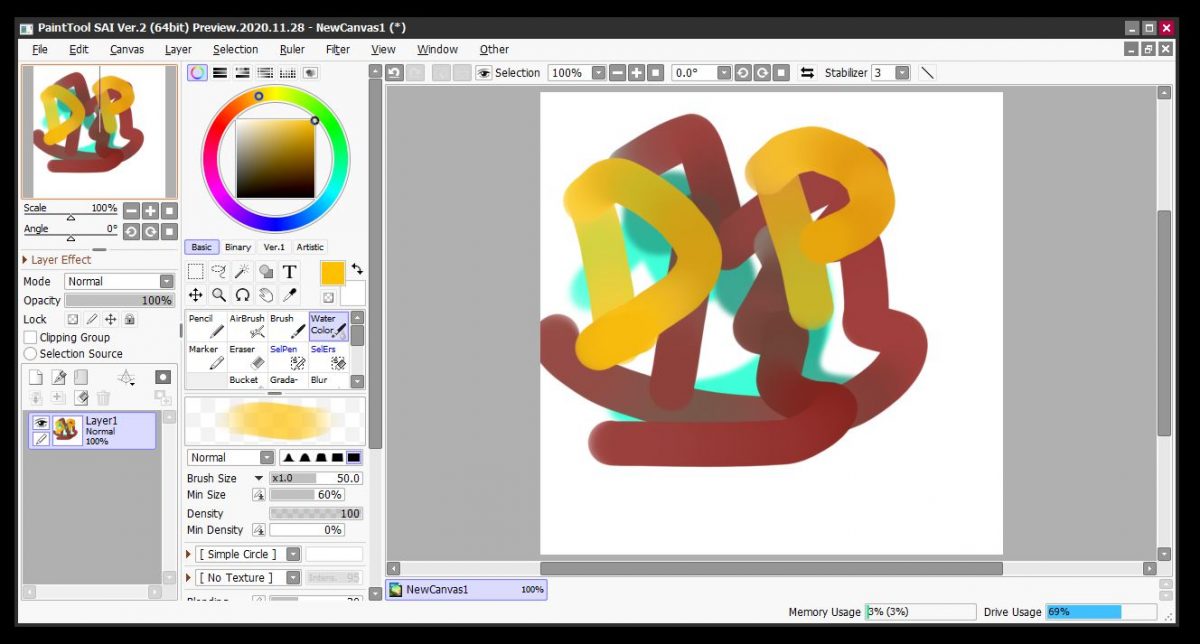Choose the Blur tool
This screenshot has height=644, width=1200.
328,380
